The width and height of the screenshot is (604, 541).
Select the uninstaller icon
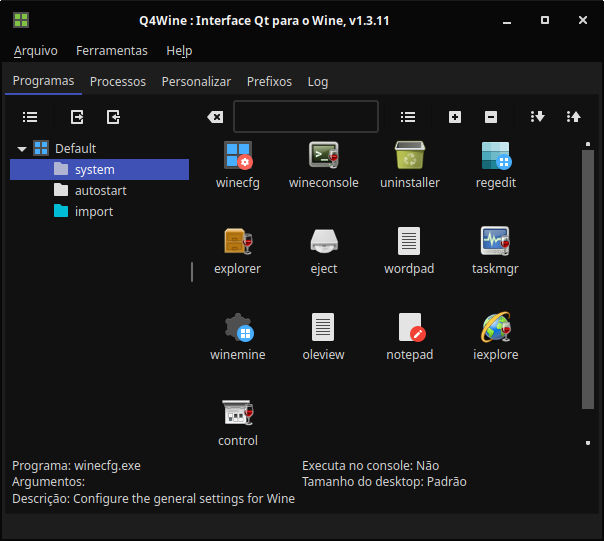(410, 156)
